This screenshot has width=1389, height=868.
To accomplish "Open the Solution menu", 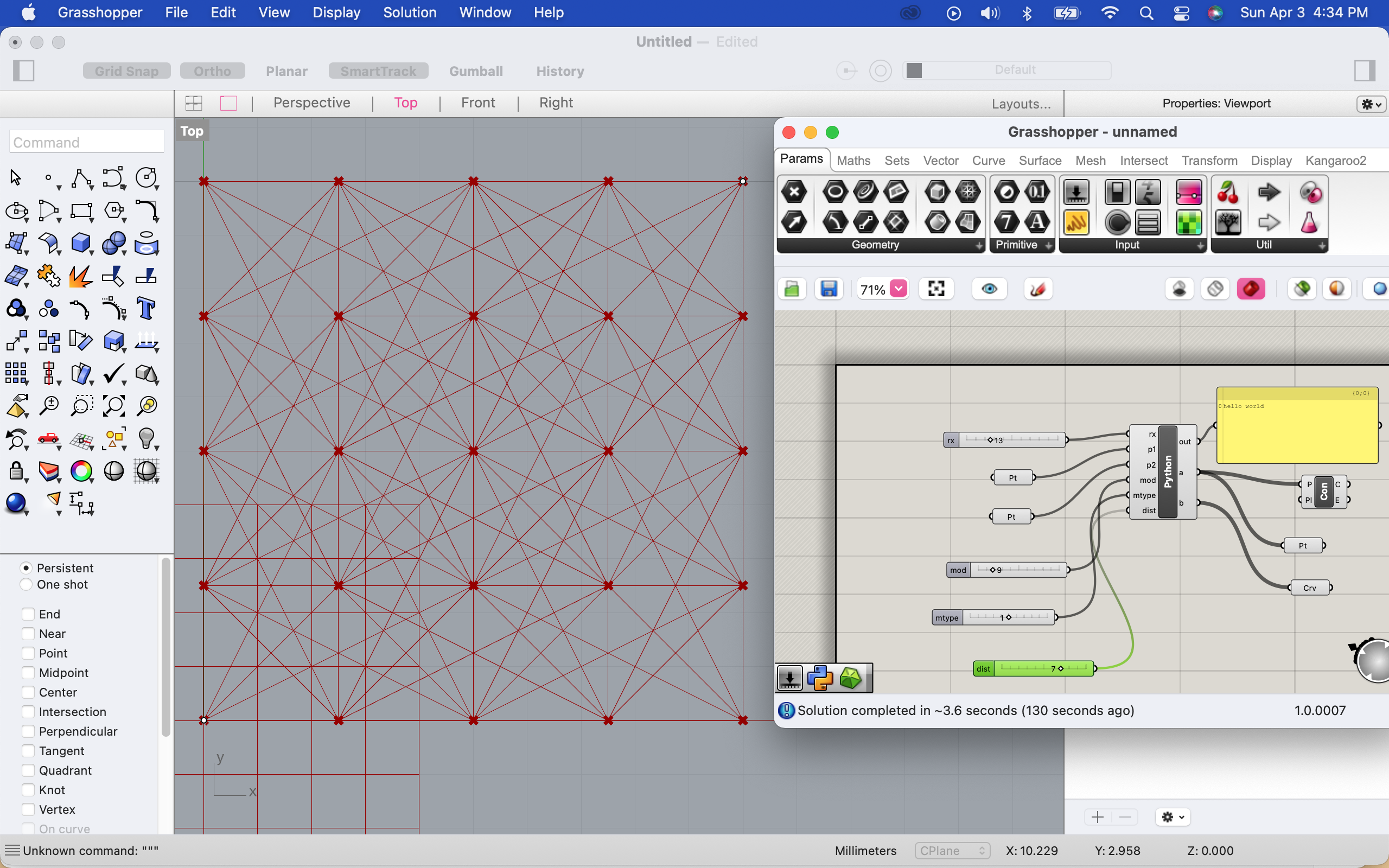I will coord(409,12).
